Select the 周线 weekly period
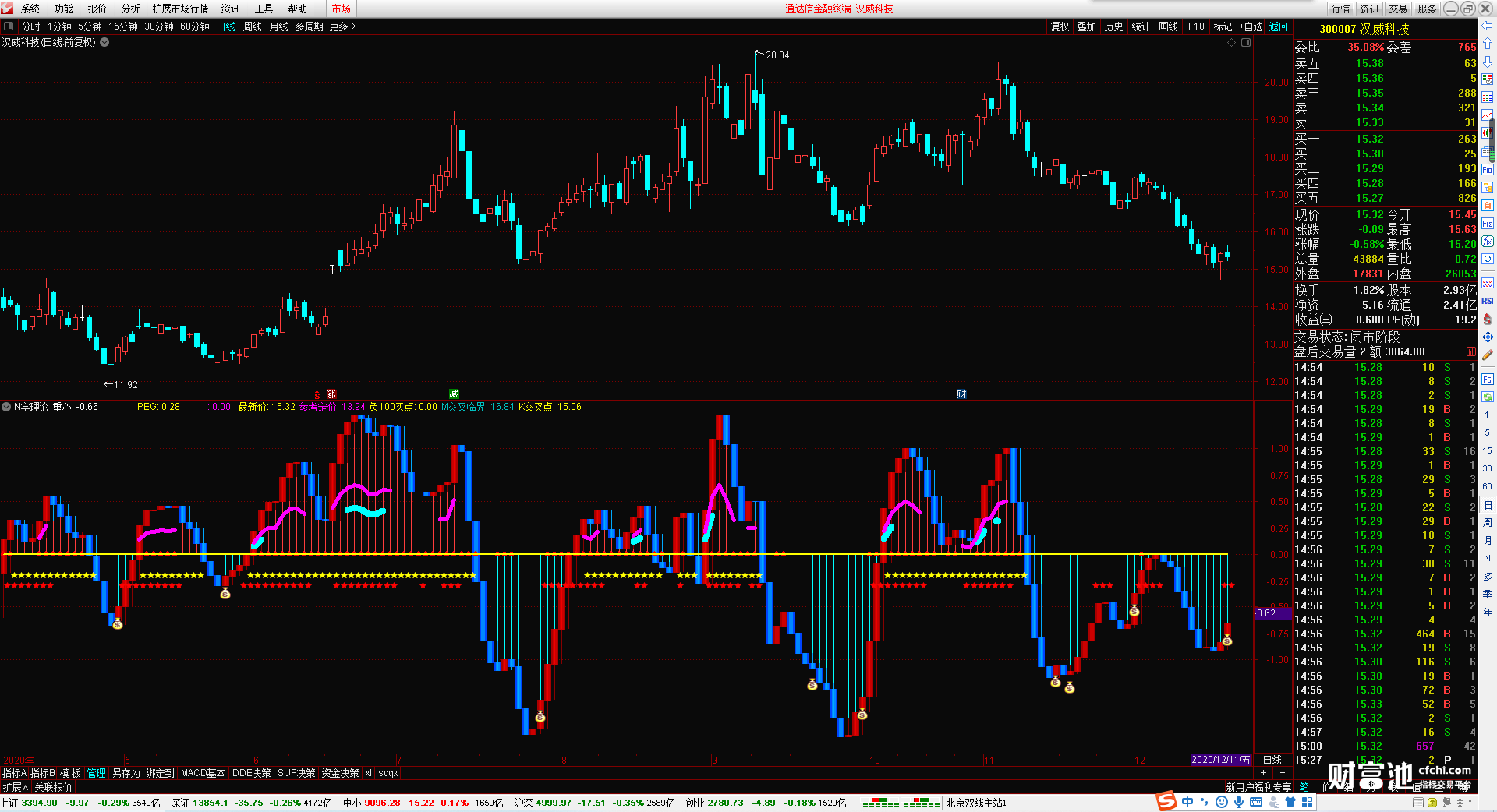 [253, 26]
